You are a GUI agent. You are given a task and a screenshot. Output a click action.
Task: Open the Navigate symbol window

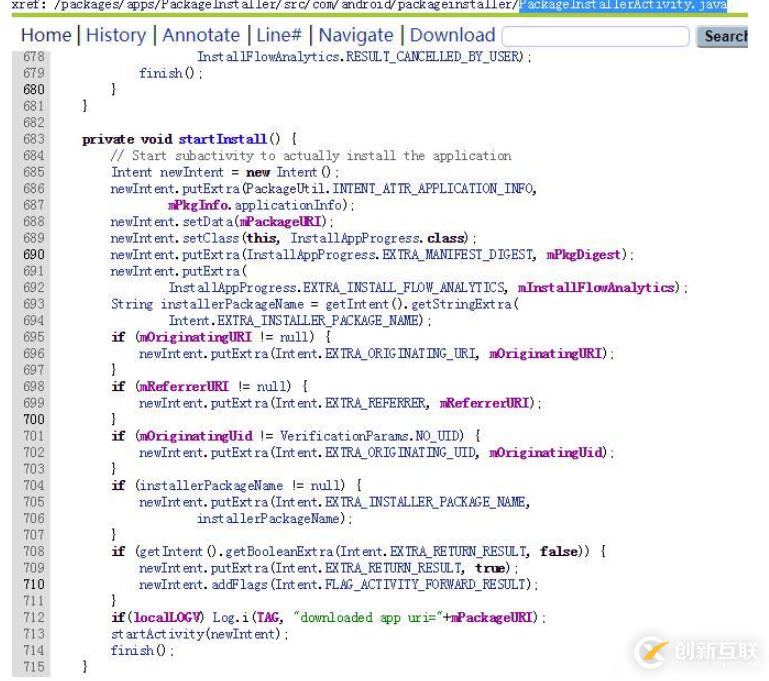(x=356, y=35)
